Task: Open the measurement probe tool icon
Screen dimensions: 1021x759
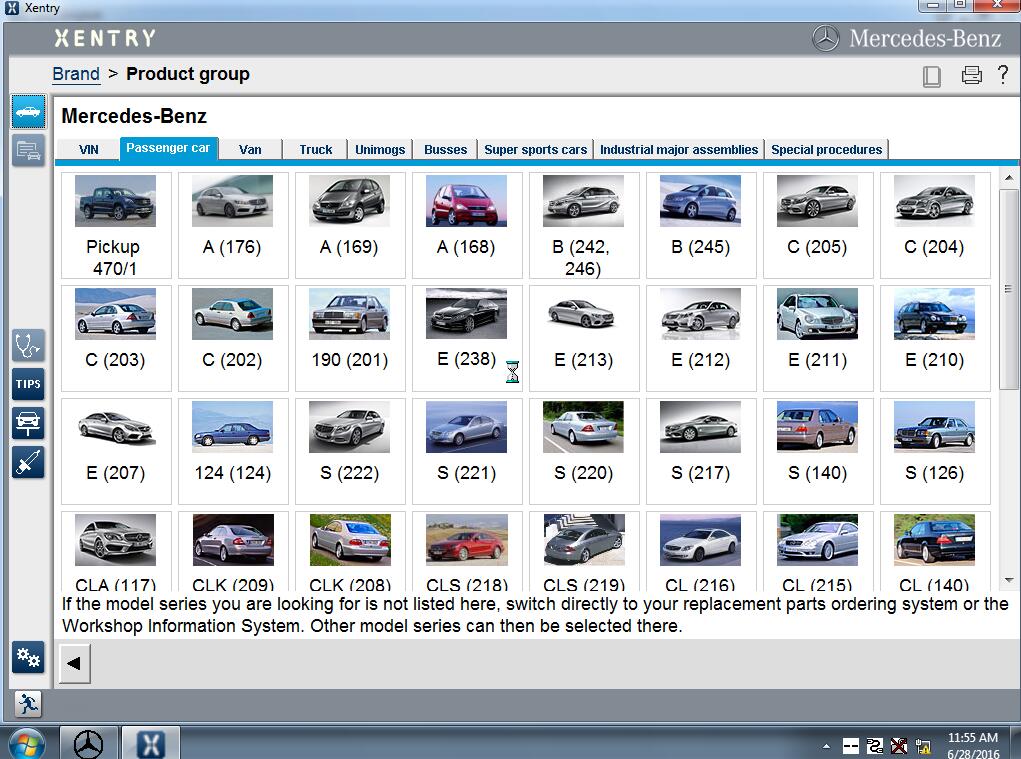Action: click(x=28, y=462)
